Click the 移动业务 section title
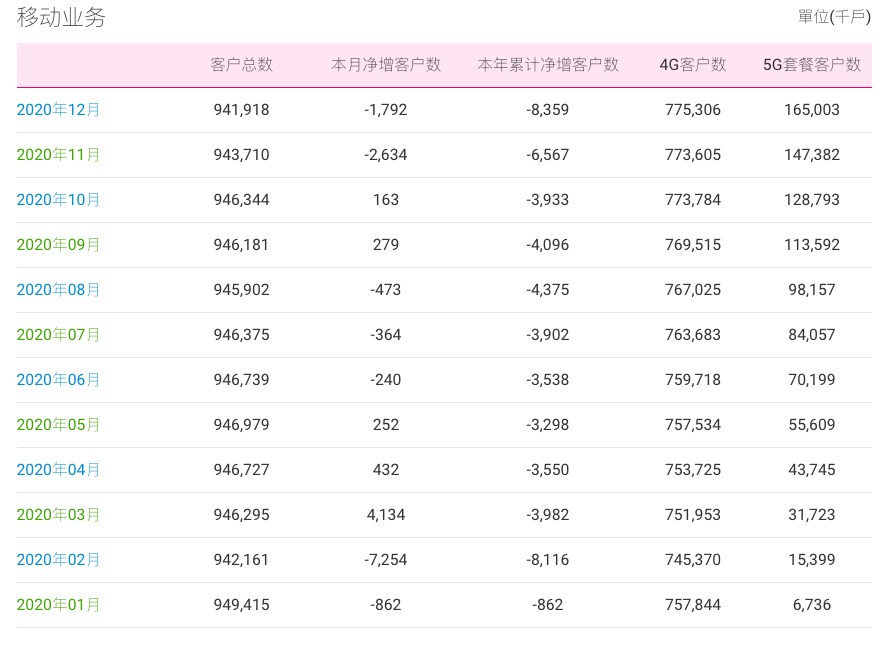 [61, 17]
